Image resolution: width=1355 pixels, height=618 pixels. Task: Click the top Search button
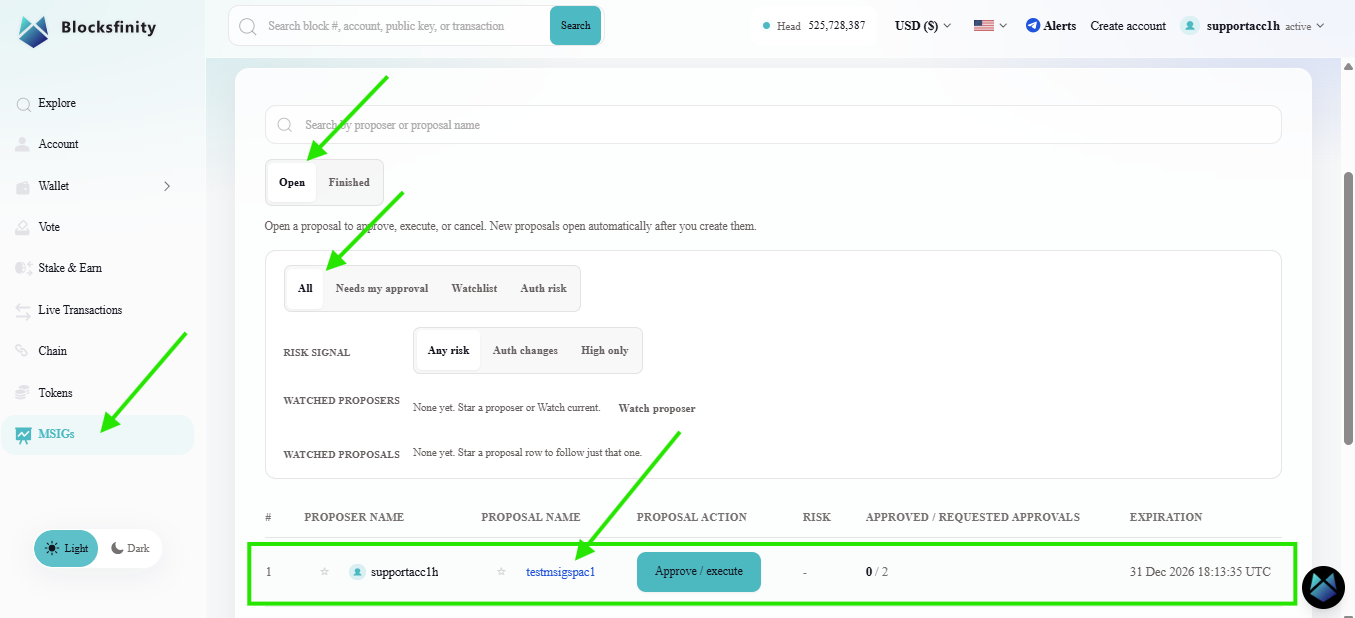coord(575,26)
